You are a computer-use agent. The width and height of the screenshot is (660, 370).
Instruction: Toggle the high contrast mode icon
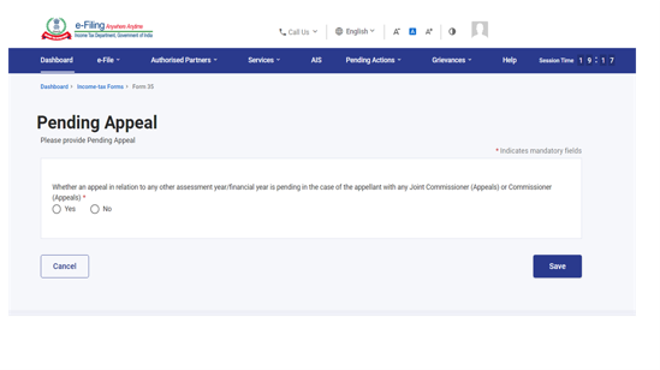[452, 32]
